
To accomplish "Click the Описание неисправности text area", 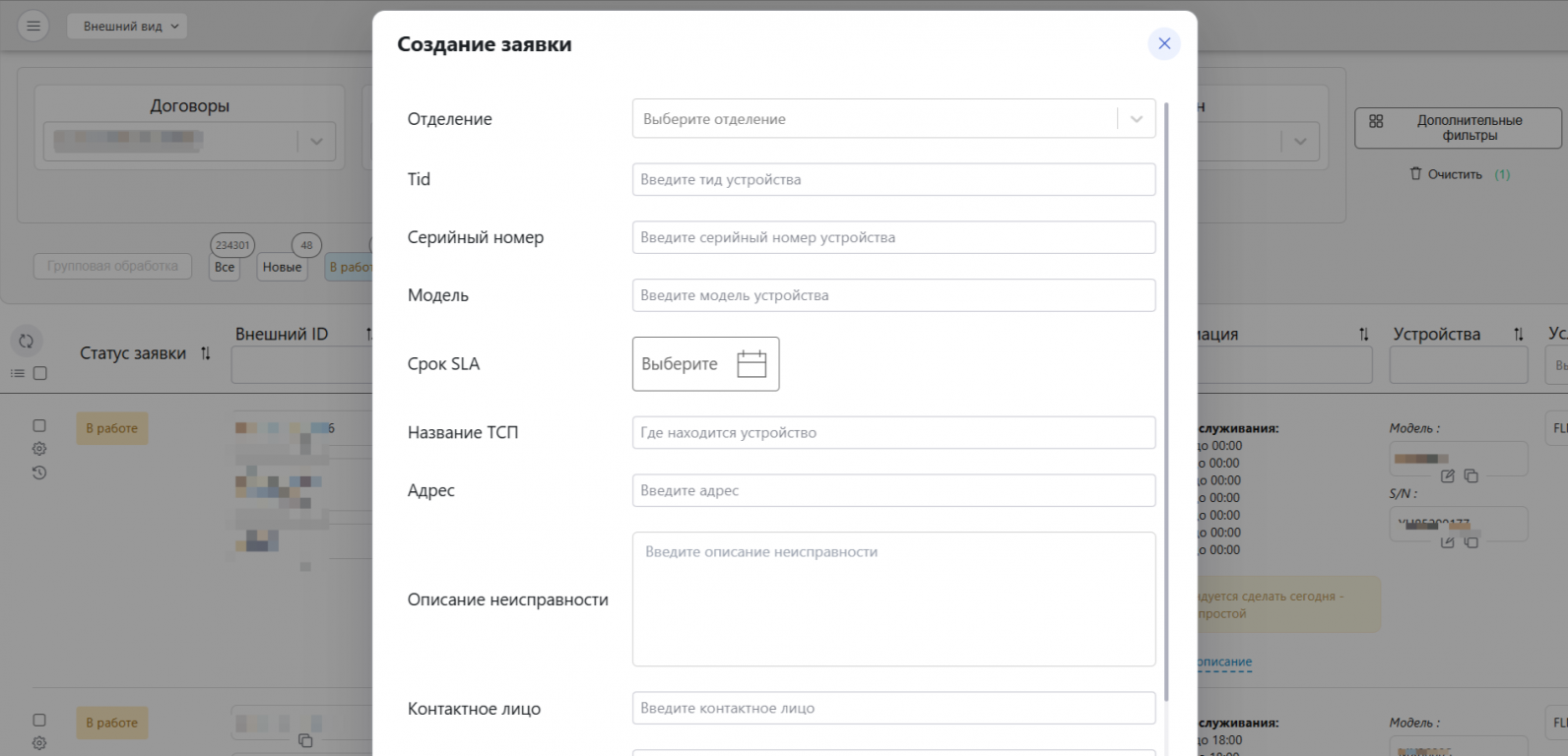I will [x=893, y=598].
